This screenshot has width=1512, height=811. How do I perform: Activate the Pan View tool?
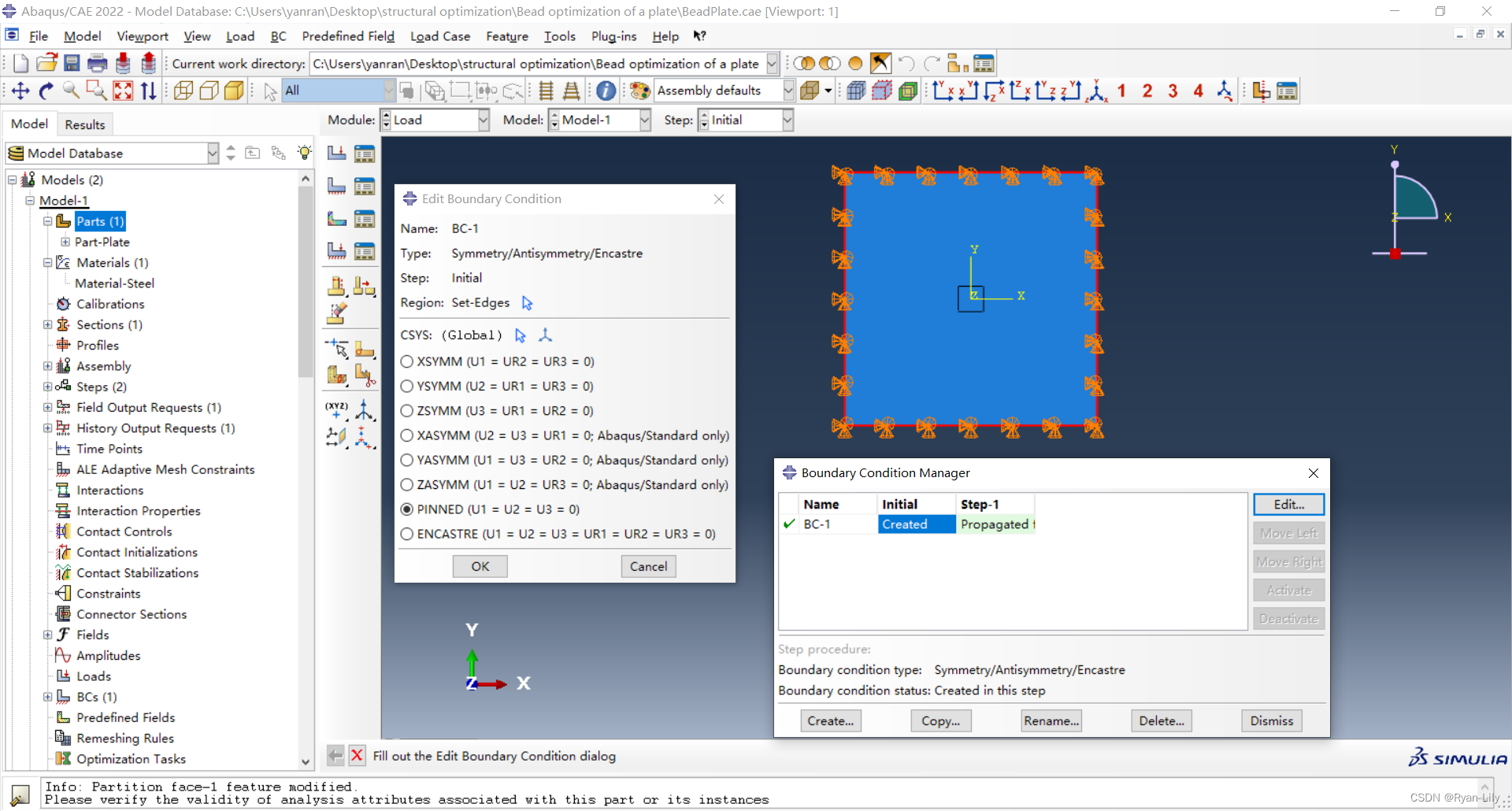point(20,91)
